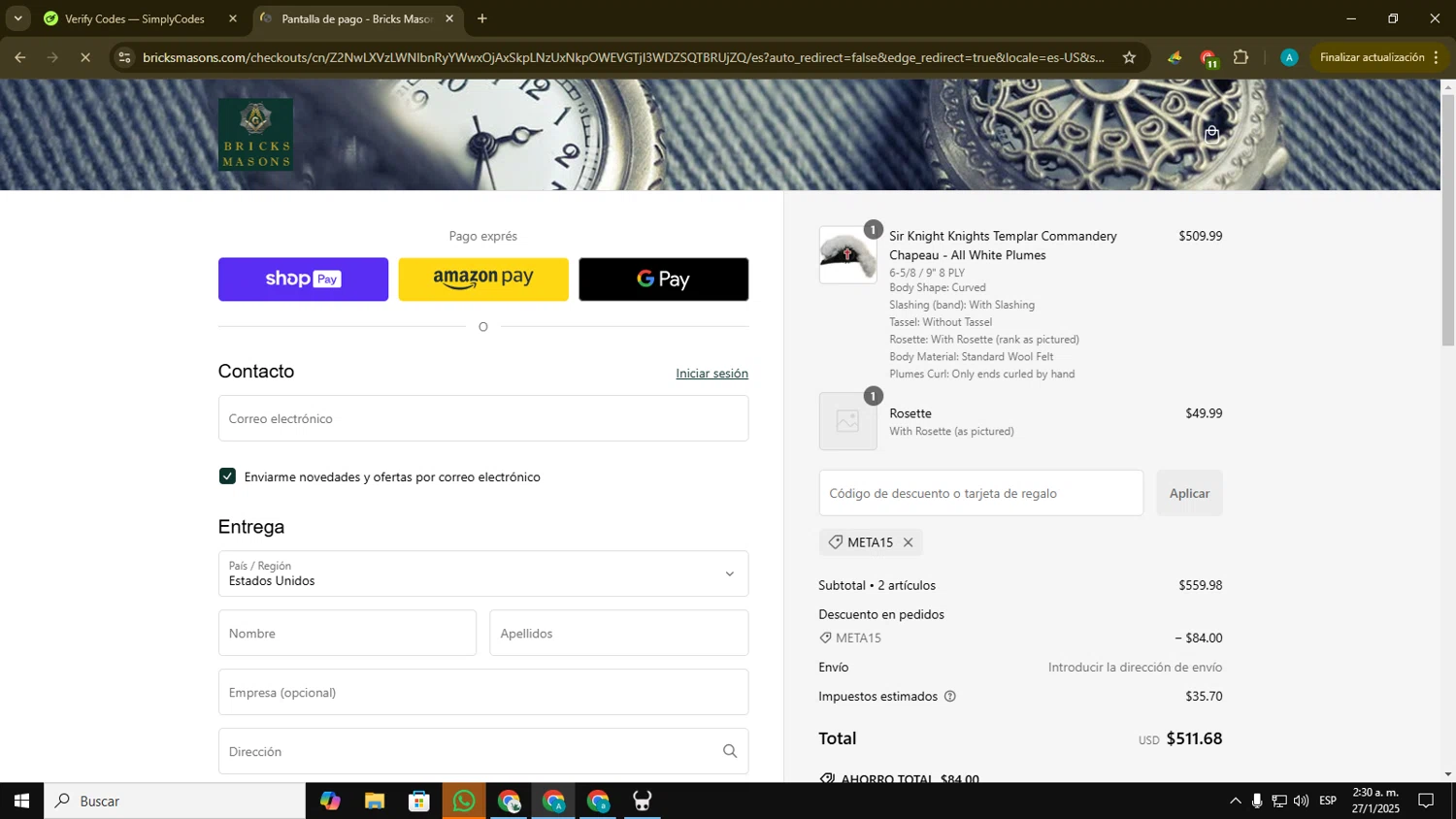This screenshot has height=819, width=1456.
Task: Expand the País / Región dropdown
Action: (483, 573)
